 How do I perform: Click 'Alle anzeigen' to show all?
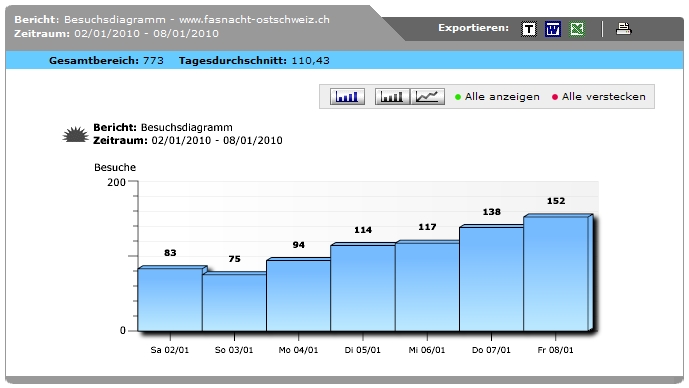(497, 97)
